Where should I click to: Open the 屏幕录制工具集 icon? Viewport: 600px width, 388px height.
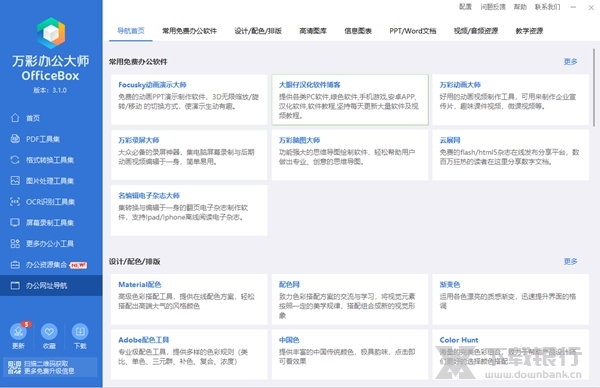[15, 223]
